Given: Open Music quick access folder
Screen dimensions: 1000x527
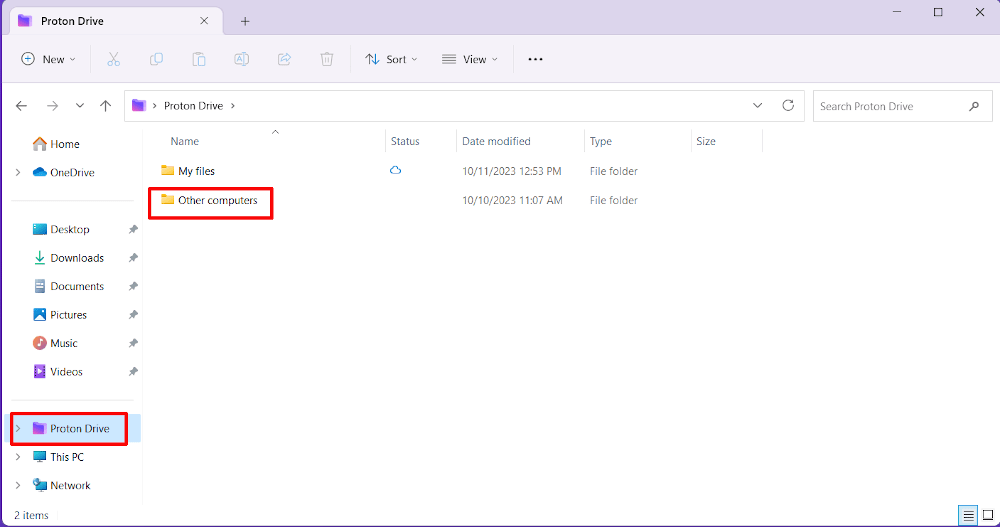Looking at the screenshot, I should 55,343.
